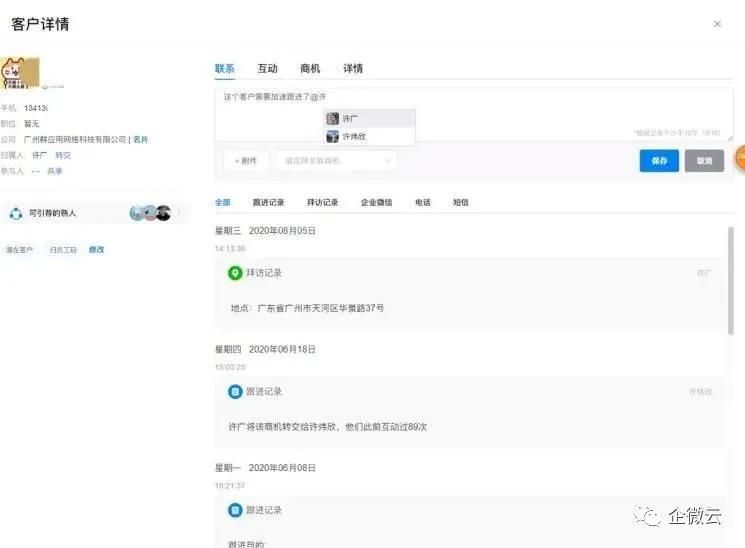Viewport: 745px width, 548px height.
Task: Filter records by 企业微信
Action: [x=377, y=202]
